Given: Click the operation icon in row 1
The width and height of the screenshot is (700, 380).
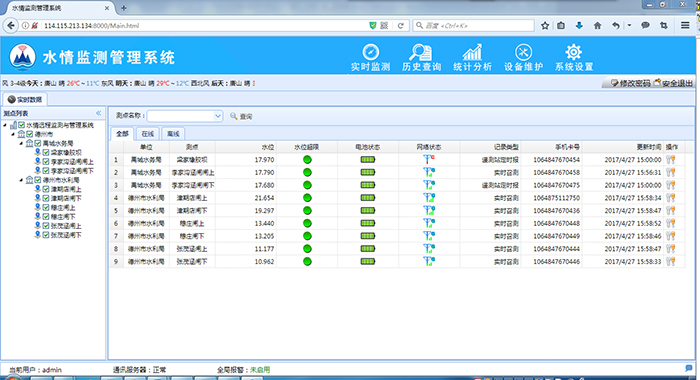Looking at the screenshot, I should (671, 159).
